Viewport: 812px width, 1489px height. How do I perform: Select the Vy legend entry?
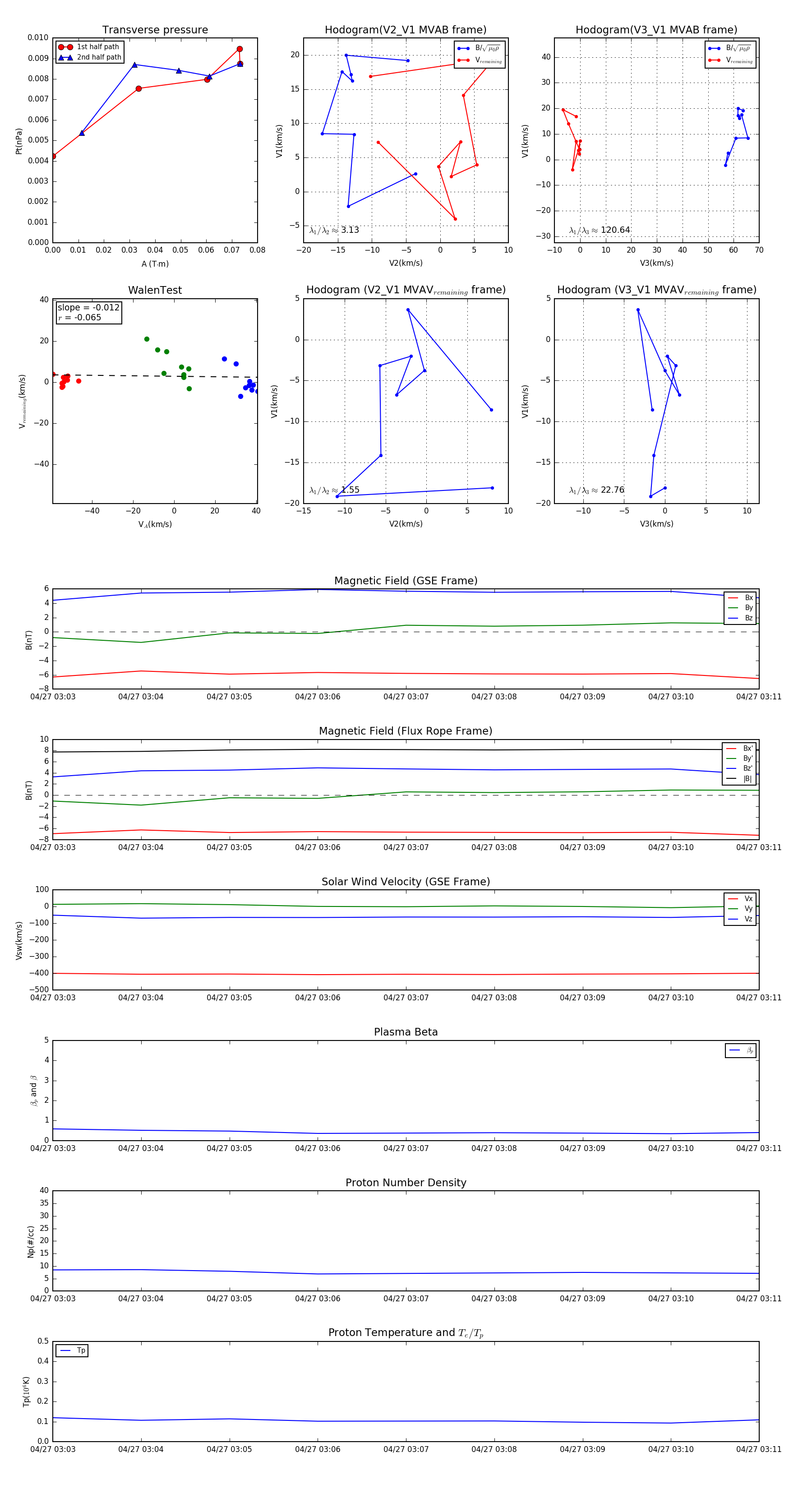tap(740, 909)
